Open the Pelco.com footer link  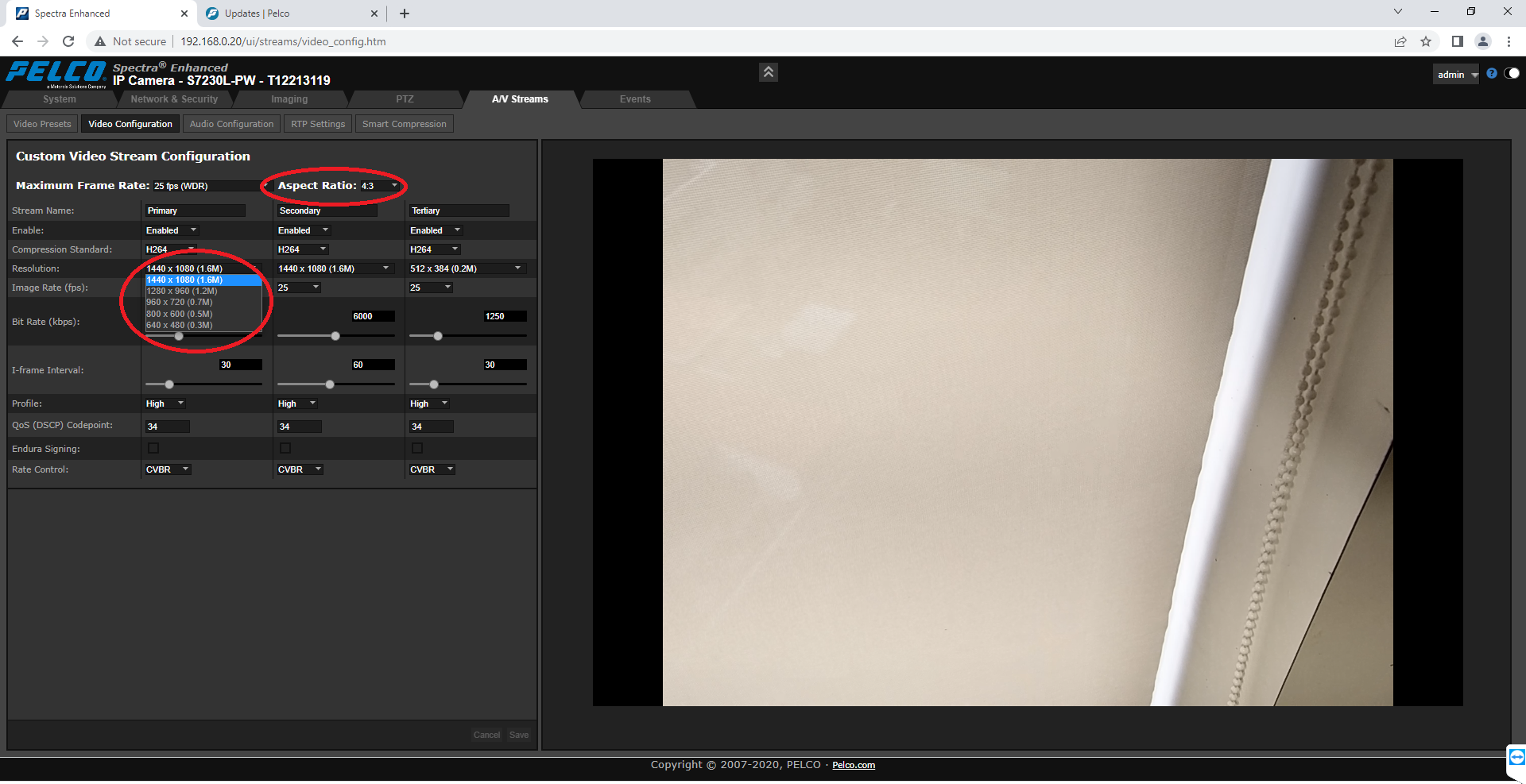pos(854,765)
